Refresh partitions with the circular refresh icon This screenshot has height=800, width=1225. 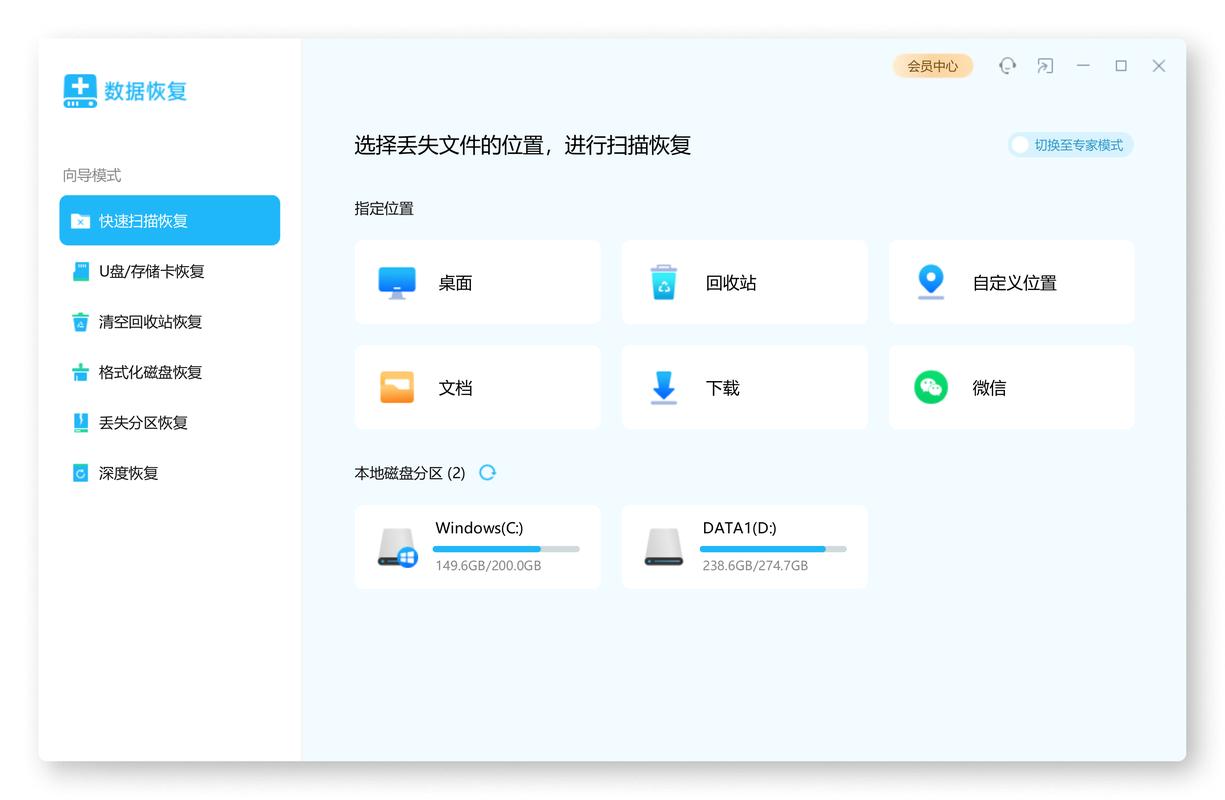click(x=487, y=472)
